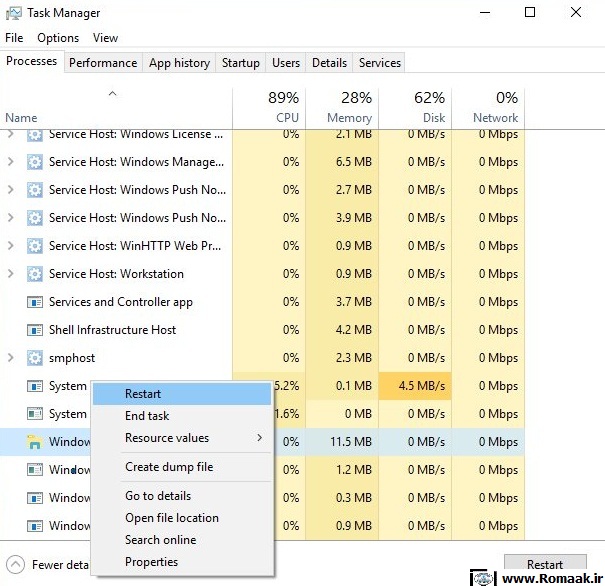The height and width of the screenshot is (586, 605).
Task: Select Service Host: Workstation process name
Action: (x=116, y=274)
